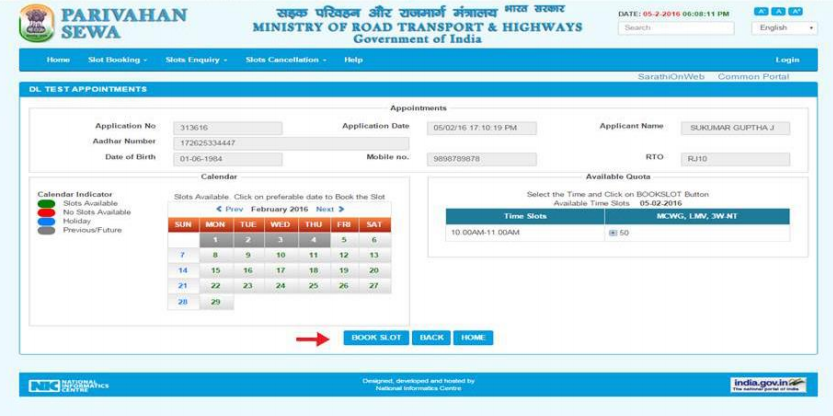Image resolution: width=833 pixels, height=416 pixels.
Task: Expand the Slots Cancellation menu
Action: pyautogui.click(x=286, y=60)
